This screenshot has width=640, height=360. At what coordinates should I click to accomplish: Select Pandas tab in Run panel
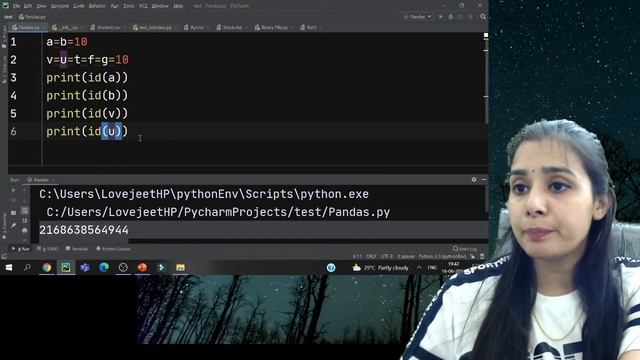pos(40,180)
